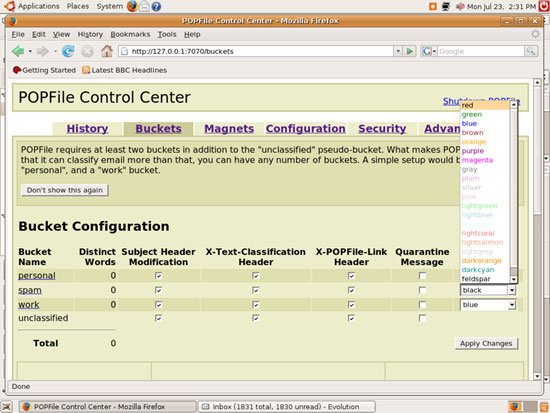
Task: Click the Don't show this again button
Action: tap(65, 190)
